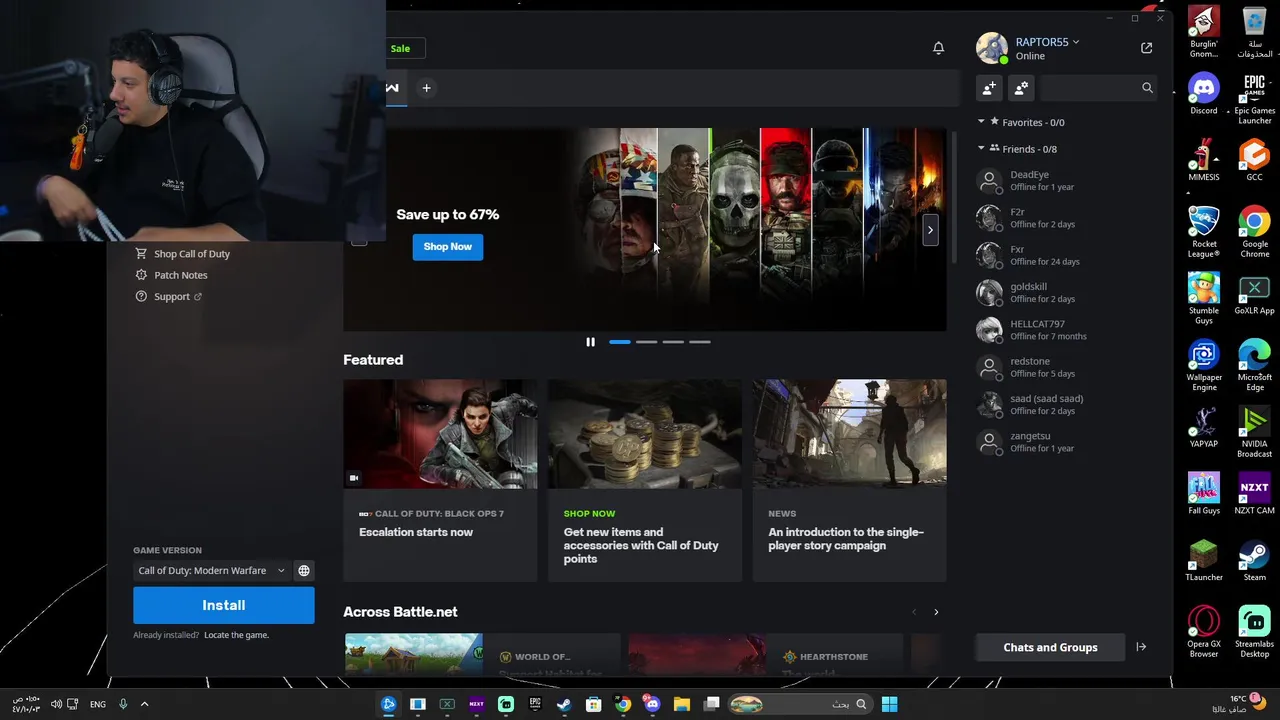The image size is (1280, 720).
Task: Switch ENG input language in taskbar
Action: point(98,704)
